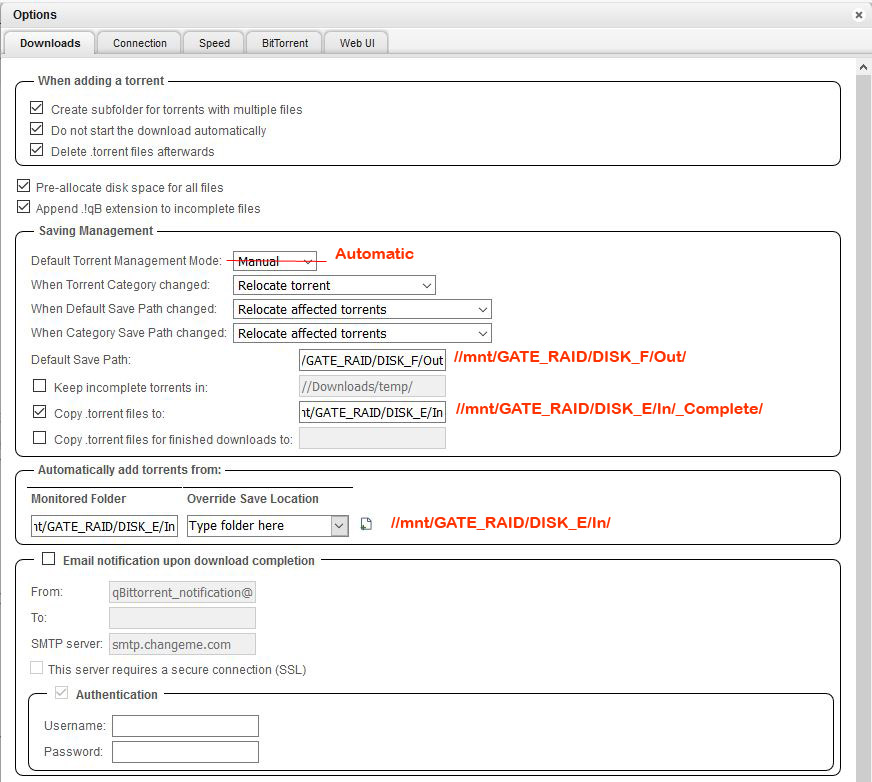Image resolution: width=872 pixels, height=782 pixels.
Task: Open the Web UI tab
Action: pos(357,43)
